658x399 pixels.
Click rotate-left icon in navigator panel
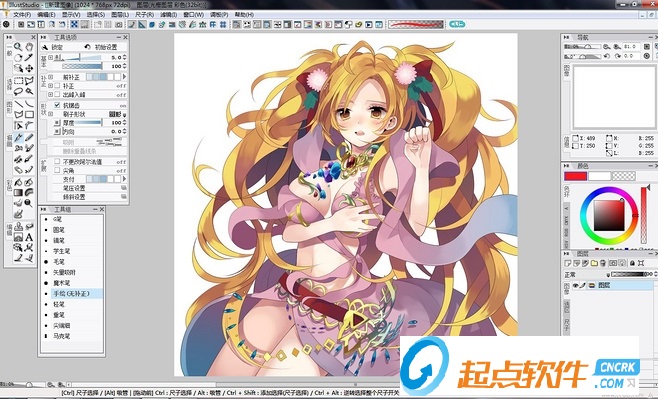click(606, 56)
